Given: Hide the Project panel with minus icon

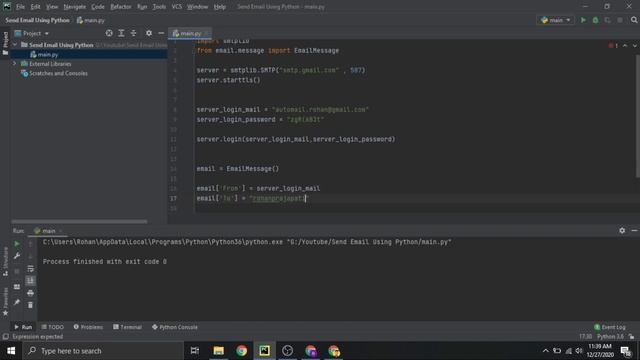Looking at the screenshot, I should click(161, 33).
